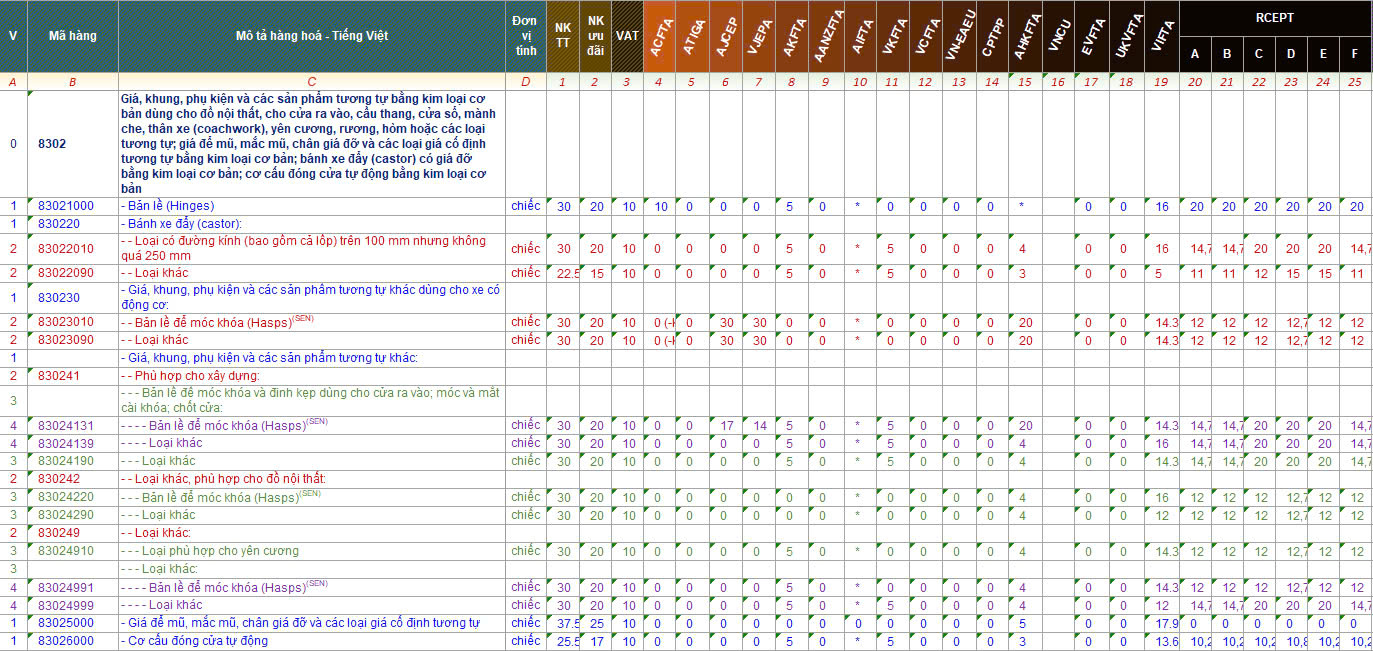Select the "Mô tả hàng hoá - Tiếng Việt" header
The height and width of the screenshot is (651, 1373).
[x=312, y=36]
